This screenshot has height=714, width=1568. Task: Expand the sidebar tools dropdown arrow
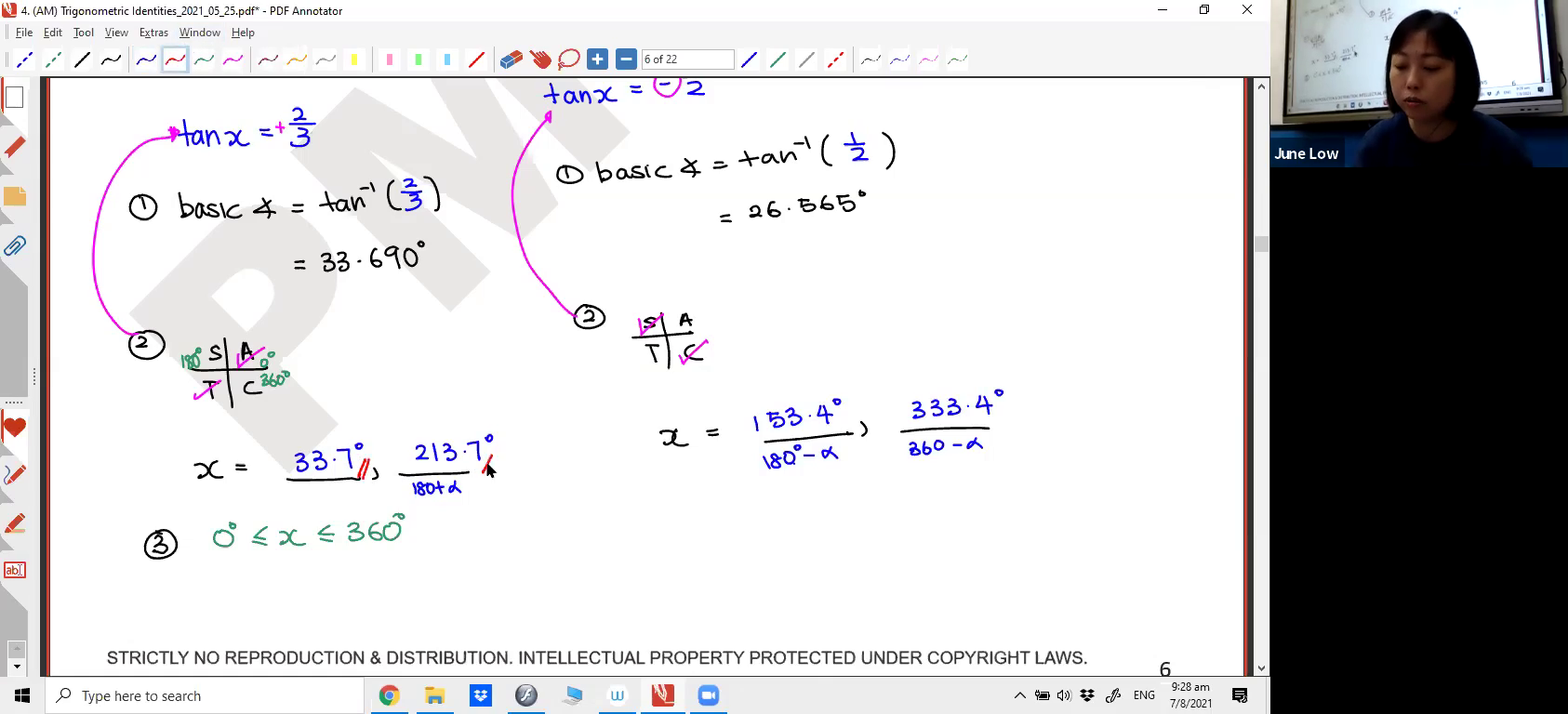coord(15,667)
